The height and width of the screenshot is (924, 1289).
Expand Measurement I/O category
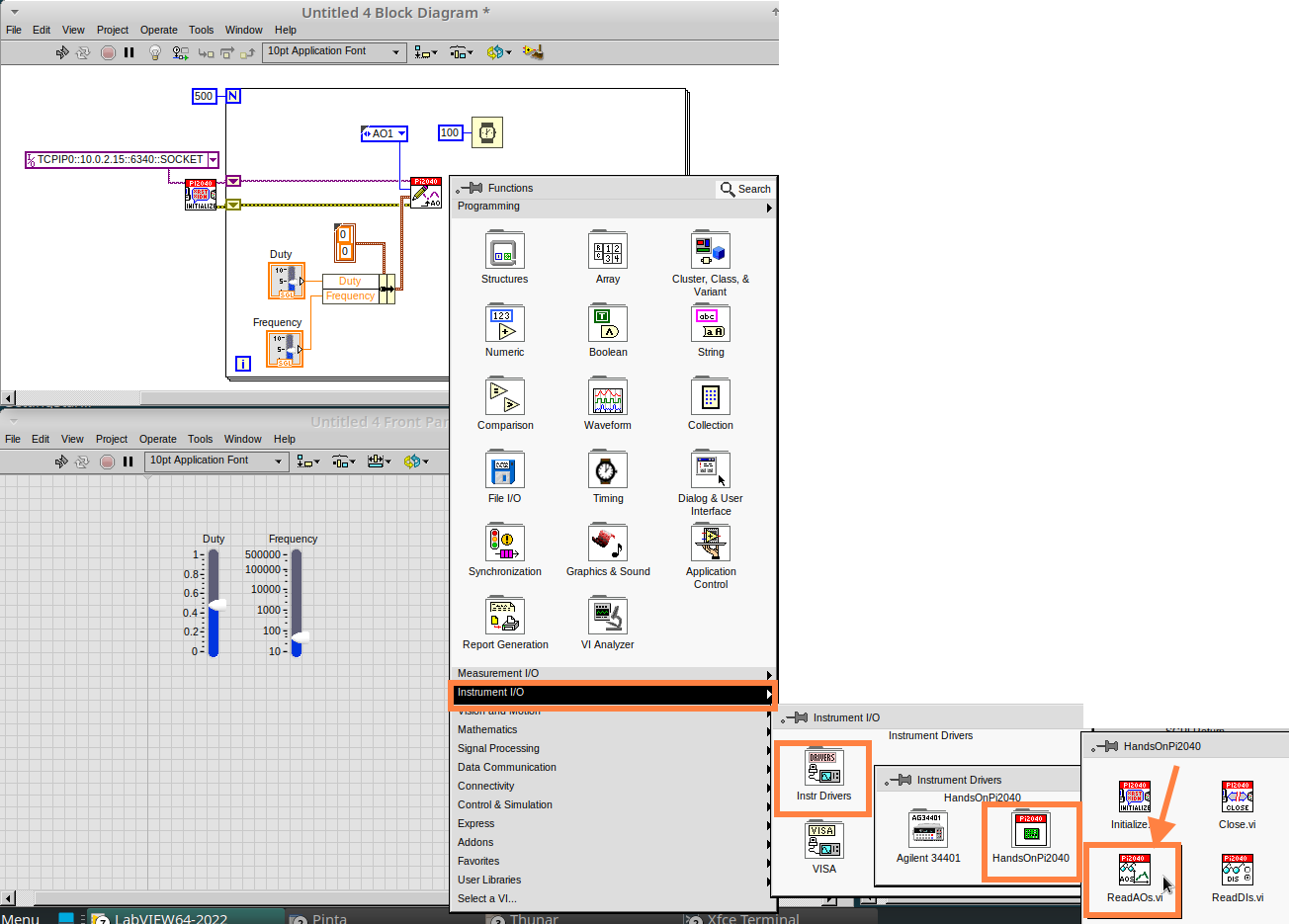coord(613,674)
